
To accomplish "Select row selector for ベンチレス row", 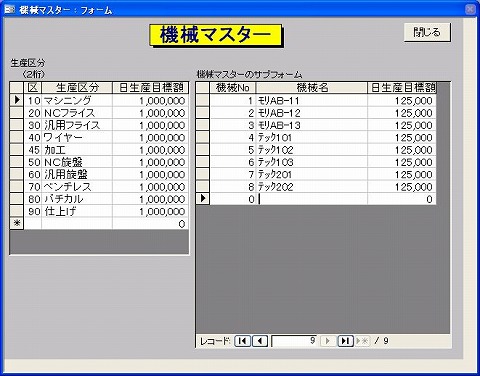I will (16, 187).
